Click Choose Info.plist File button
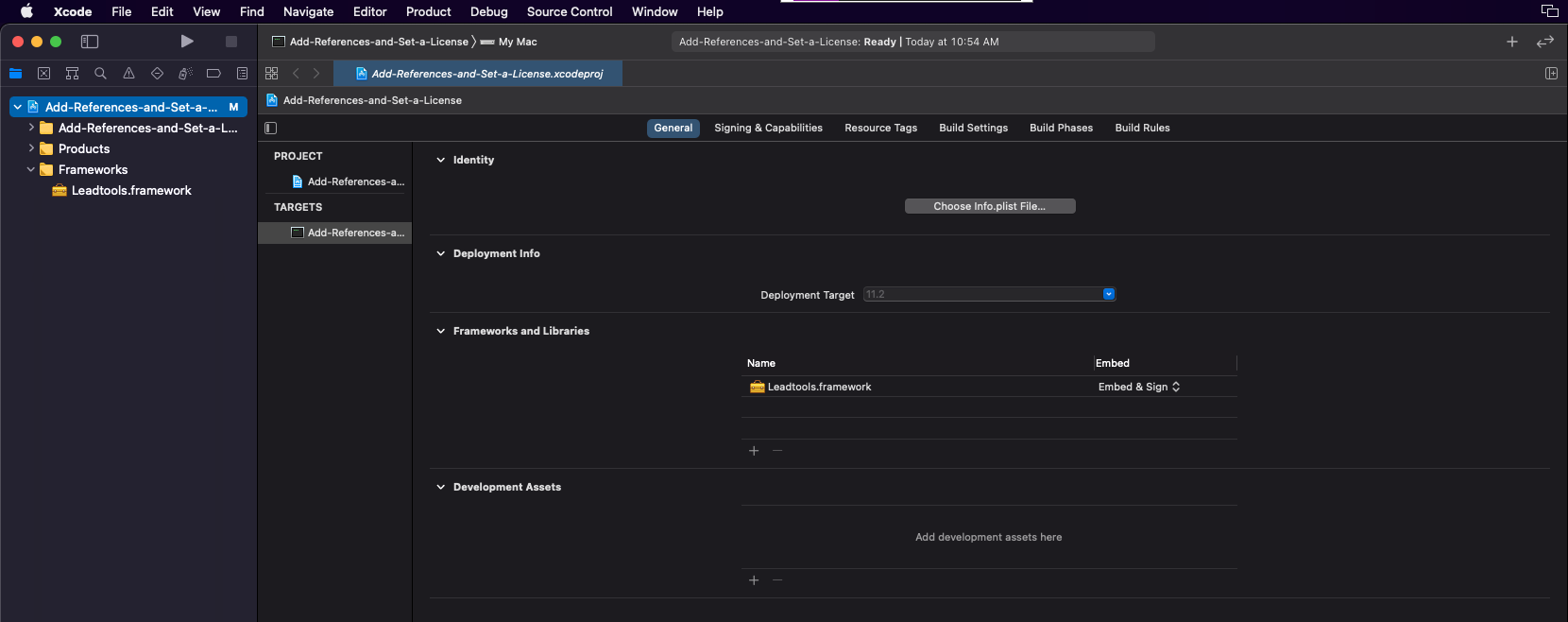The image size is (1568, 622). 989,206
